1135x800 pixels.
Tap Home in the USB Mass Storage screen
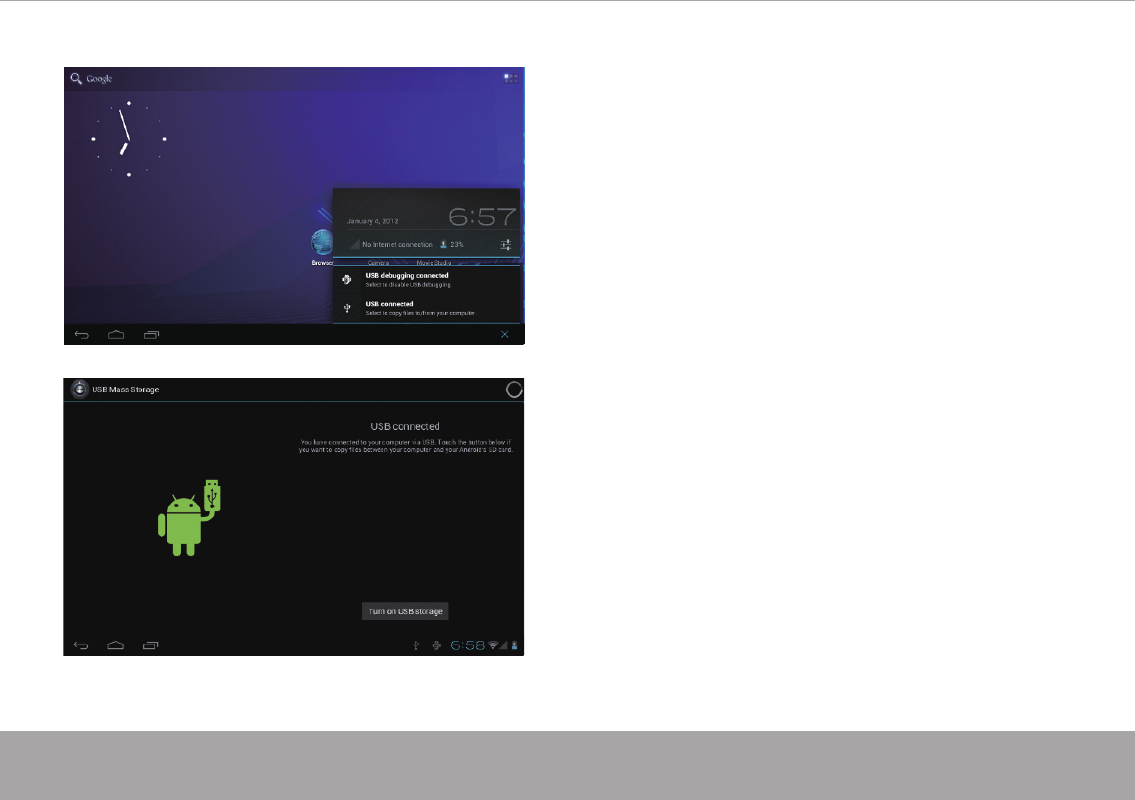(x=116, y=645)
